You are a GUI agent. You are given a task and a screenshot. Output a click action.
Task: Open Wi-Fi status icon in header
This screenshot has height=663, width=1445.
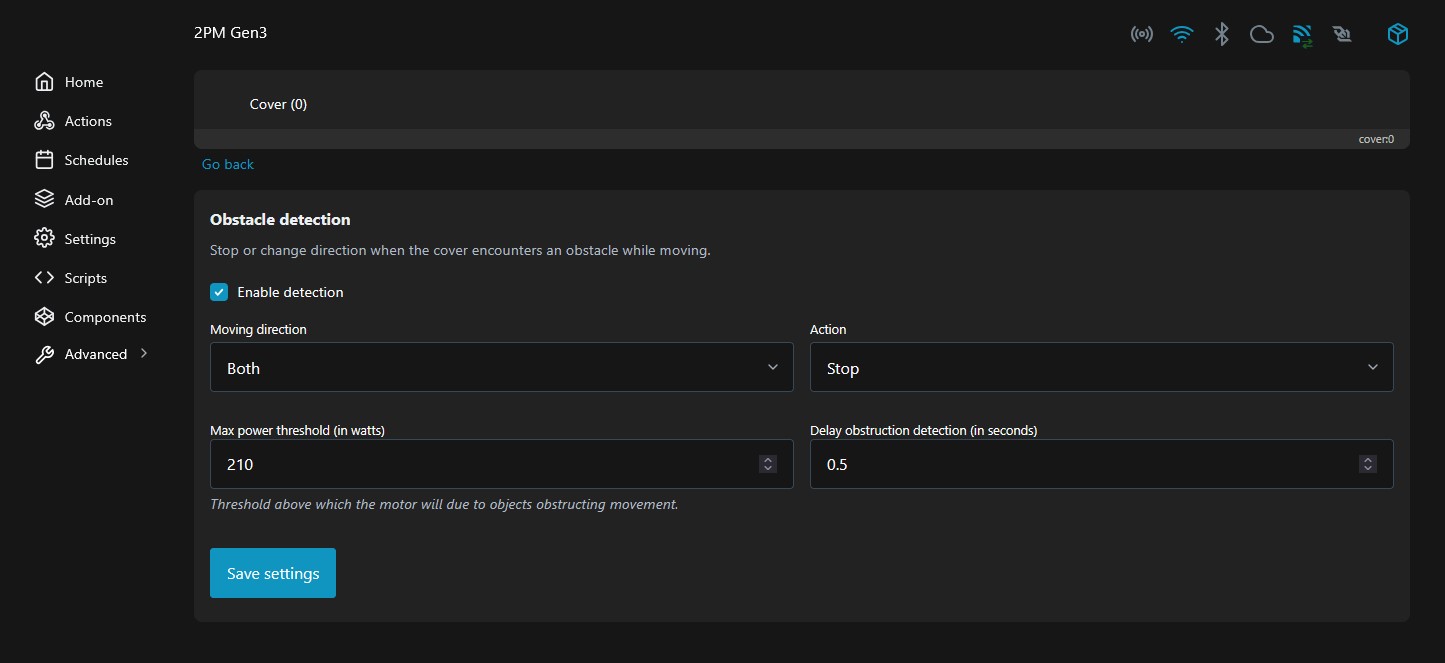point(1182,35)
